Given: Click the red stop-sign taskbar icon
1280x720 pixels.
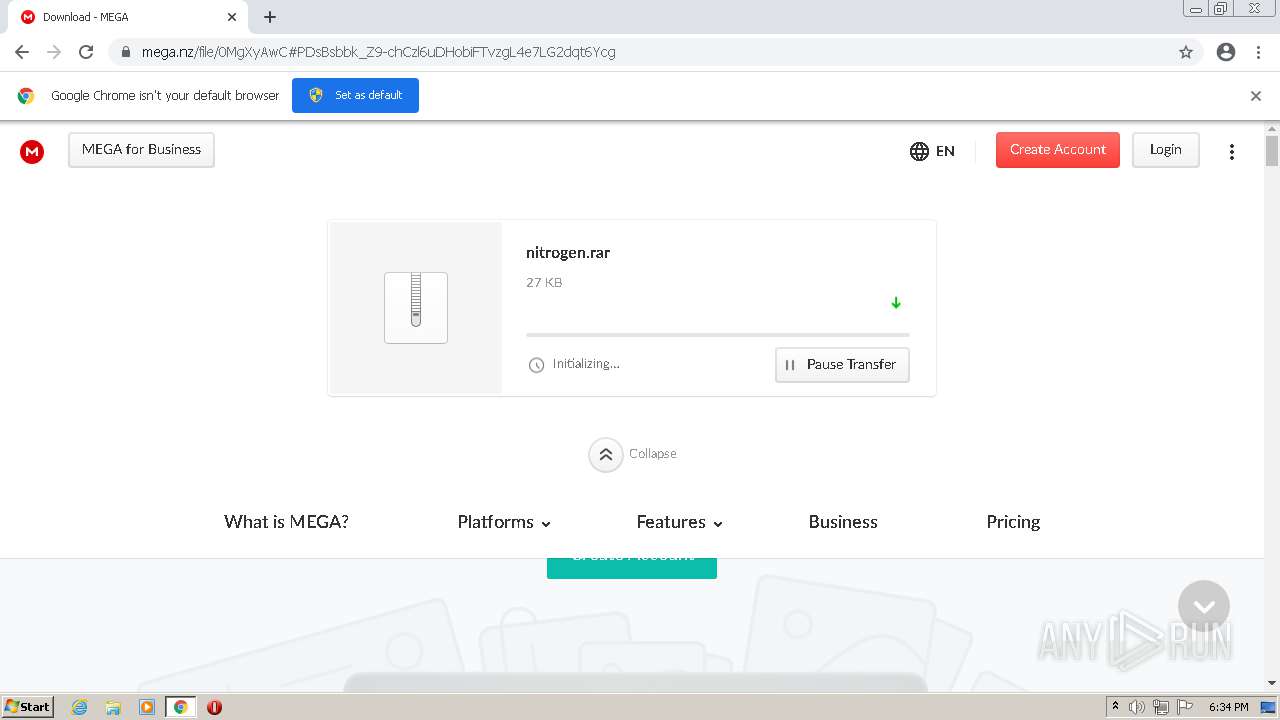Looking at the screenshot, I should pos(214,707).
